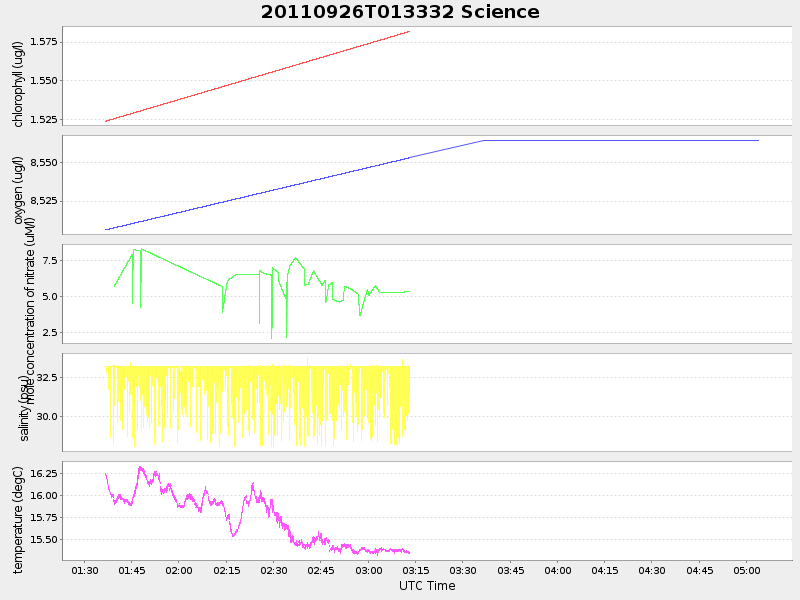Click the 03:30 time tick label
Screen dimensions: 800x600
[463, 570]
